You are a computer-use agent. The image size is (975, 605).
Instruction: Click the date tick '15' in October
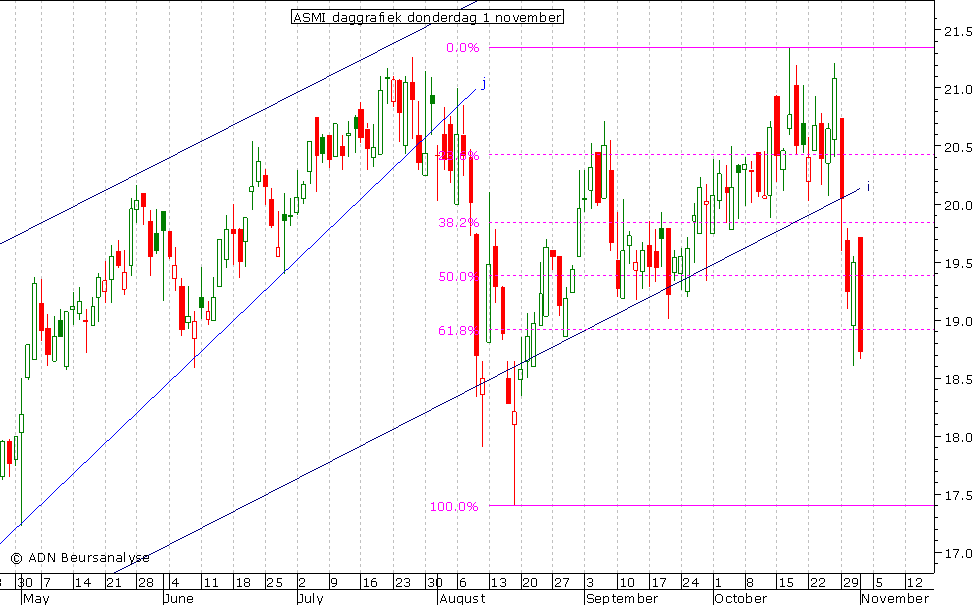click(787, 583)
